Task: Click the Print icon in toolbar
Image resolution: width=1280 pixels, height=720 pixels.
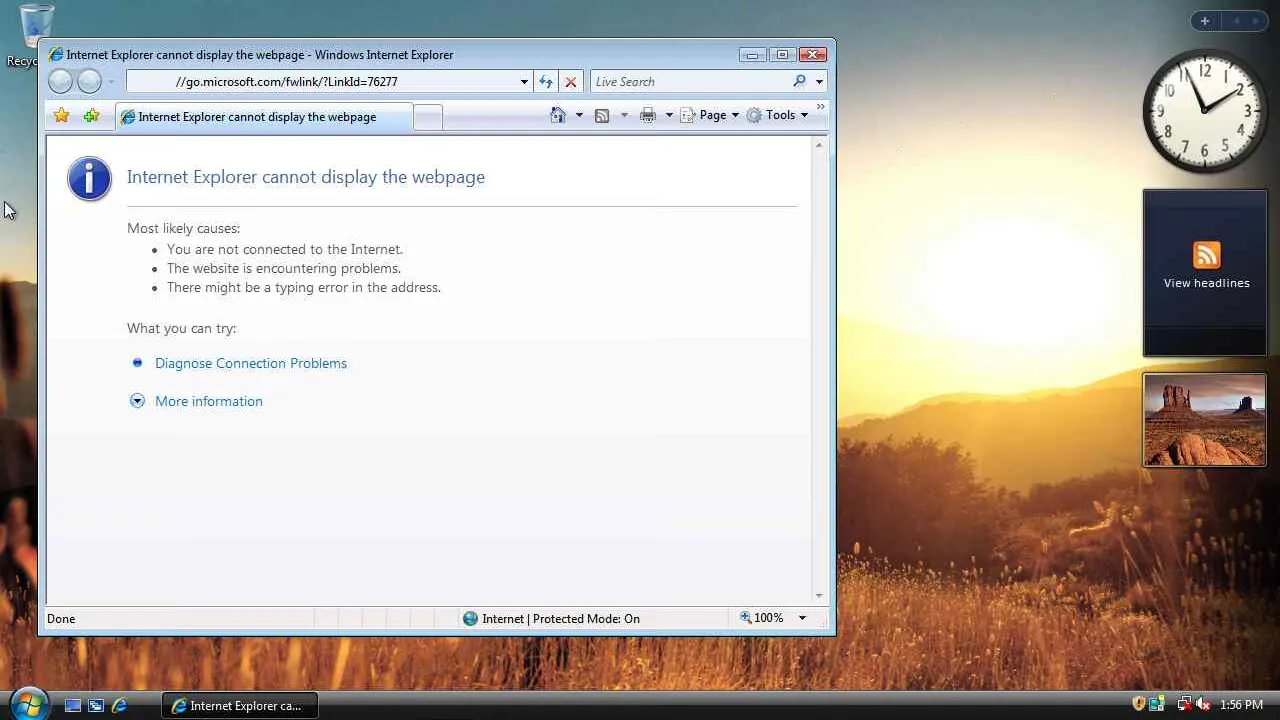Action: [648, 115]
